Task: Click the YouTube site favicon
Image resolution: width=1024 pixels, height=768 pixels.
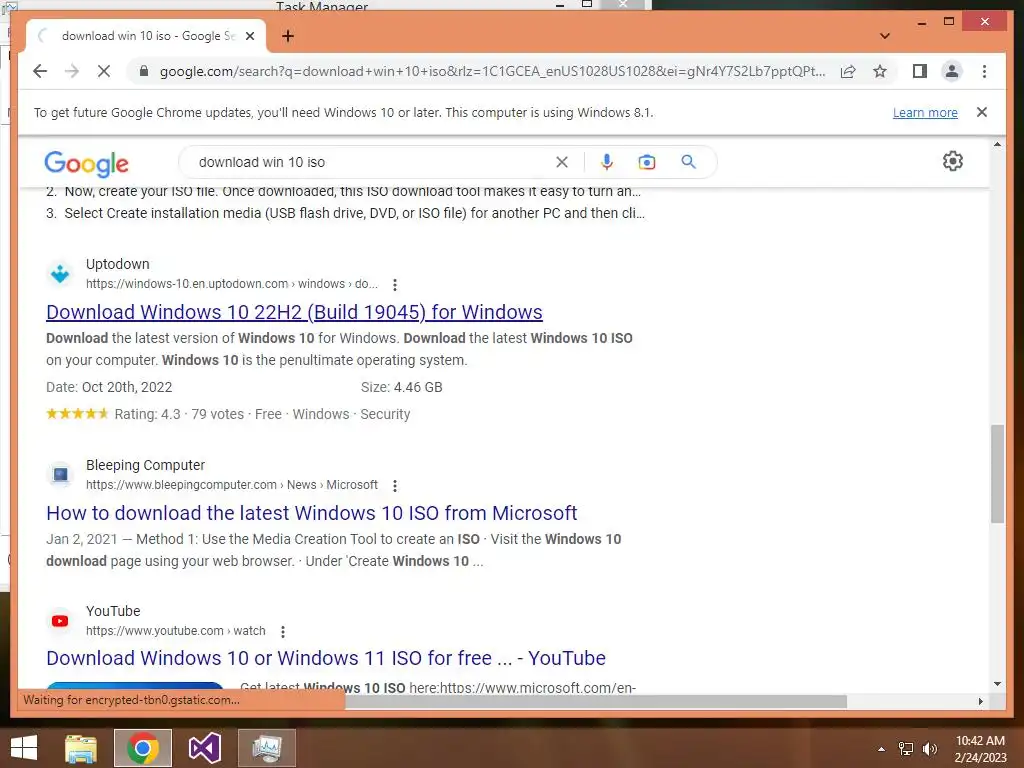Action: [60, 620]
